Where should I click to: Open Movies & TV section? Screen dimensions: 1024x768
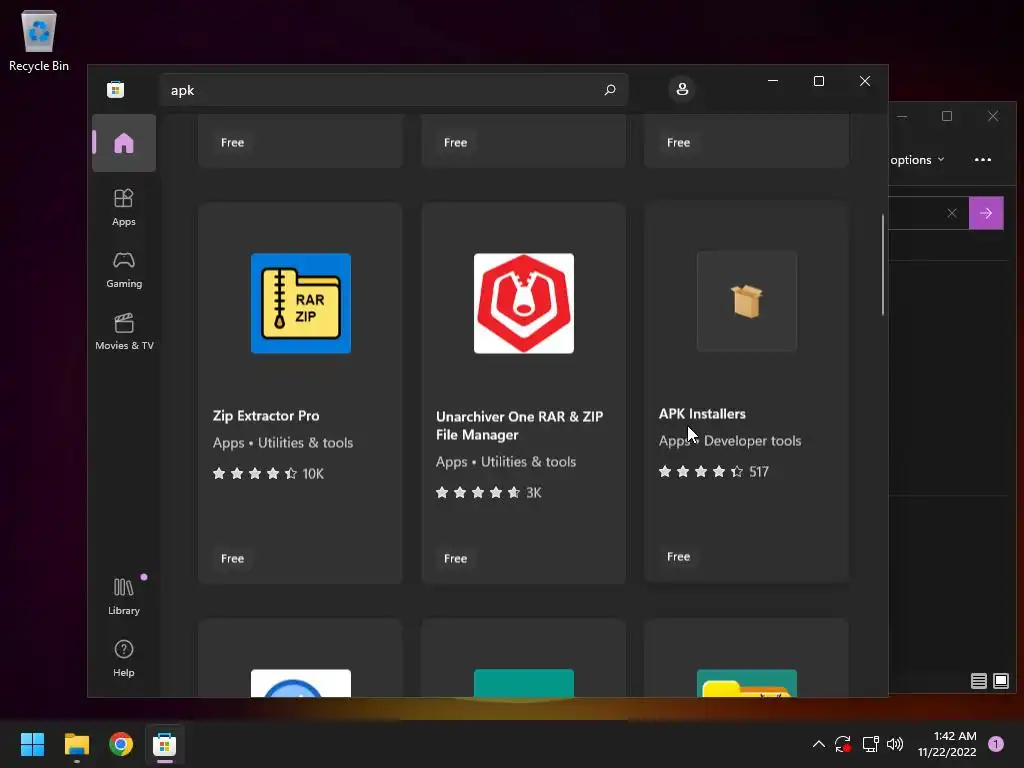tap(123, 331)
